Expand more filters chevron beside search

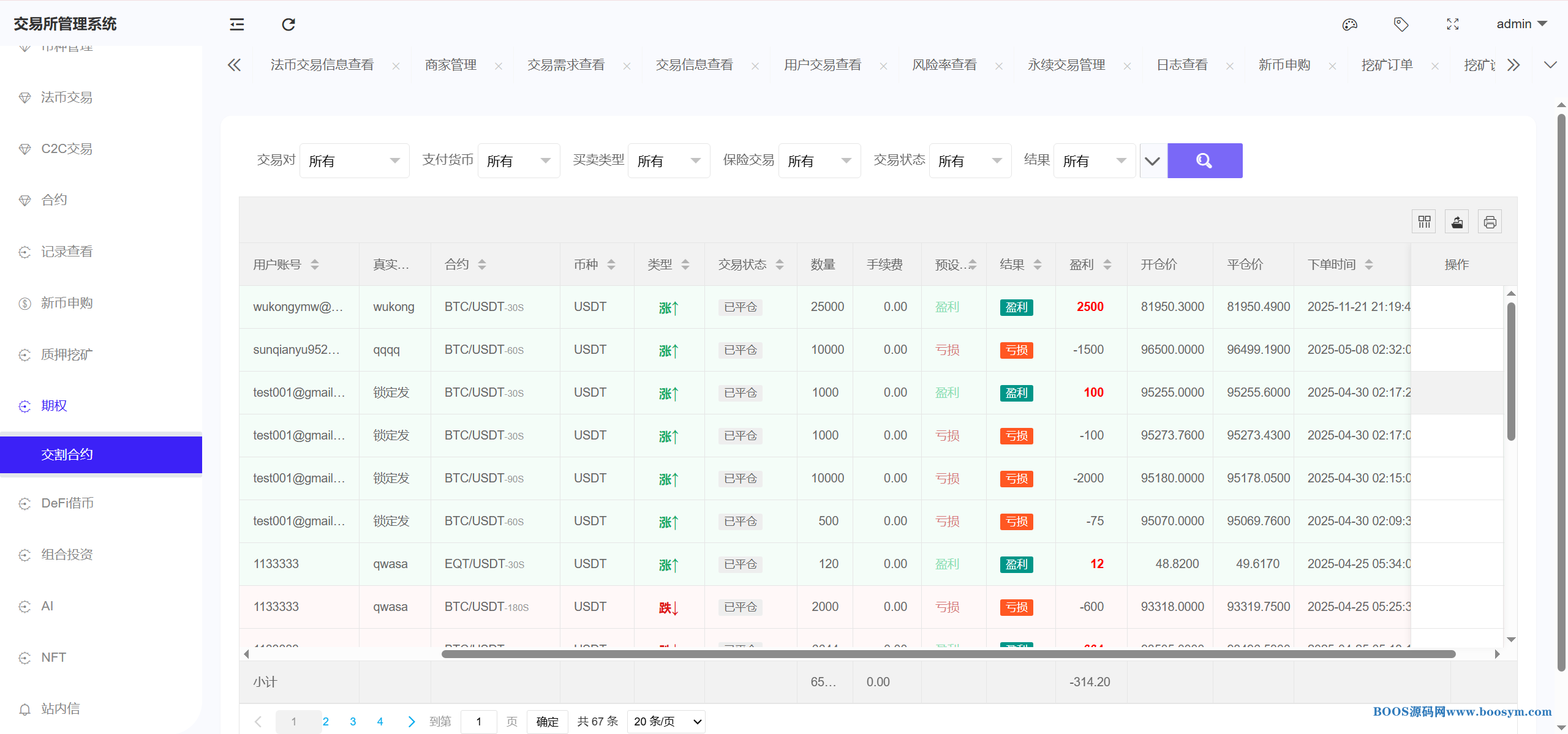click(1153, 161)
